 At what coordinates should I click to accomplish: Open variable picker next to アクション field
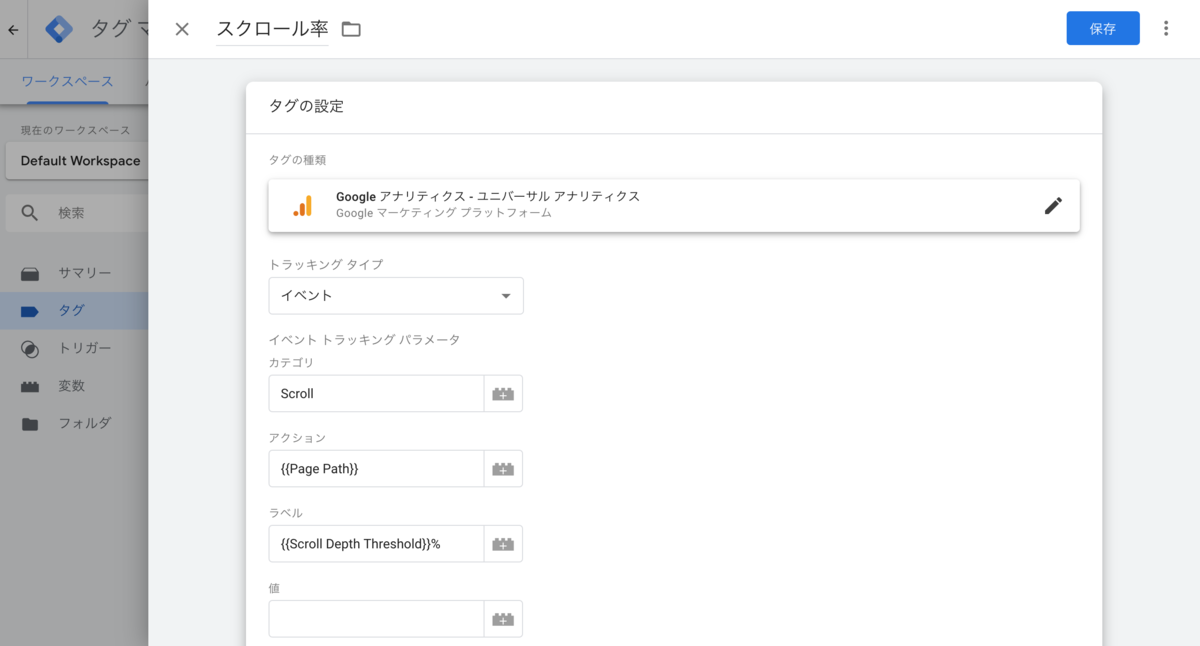(504, 468)
